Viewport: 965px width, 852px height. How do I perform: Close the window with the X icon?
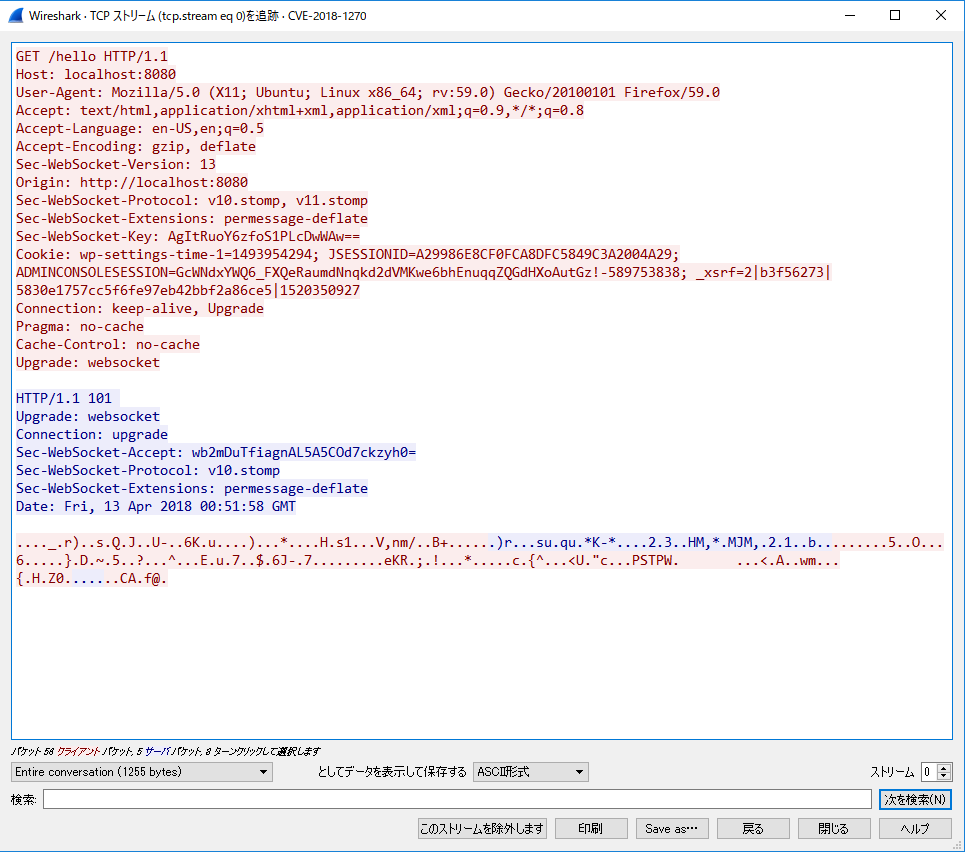(x=941, y=15)
